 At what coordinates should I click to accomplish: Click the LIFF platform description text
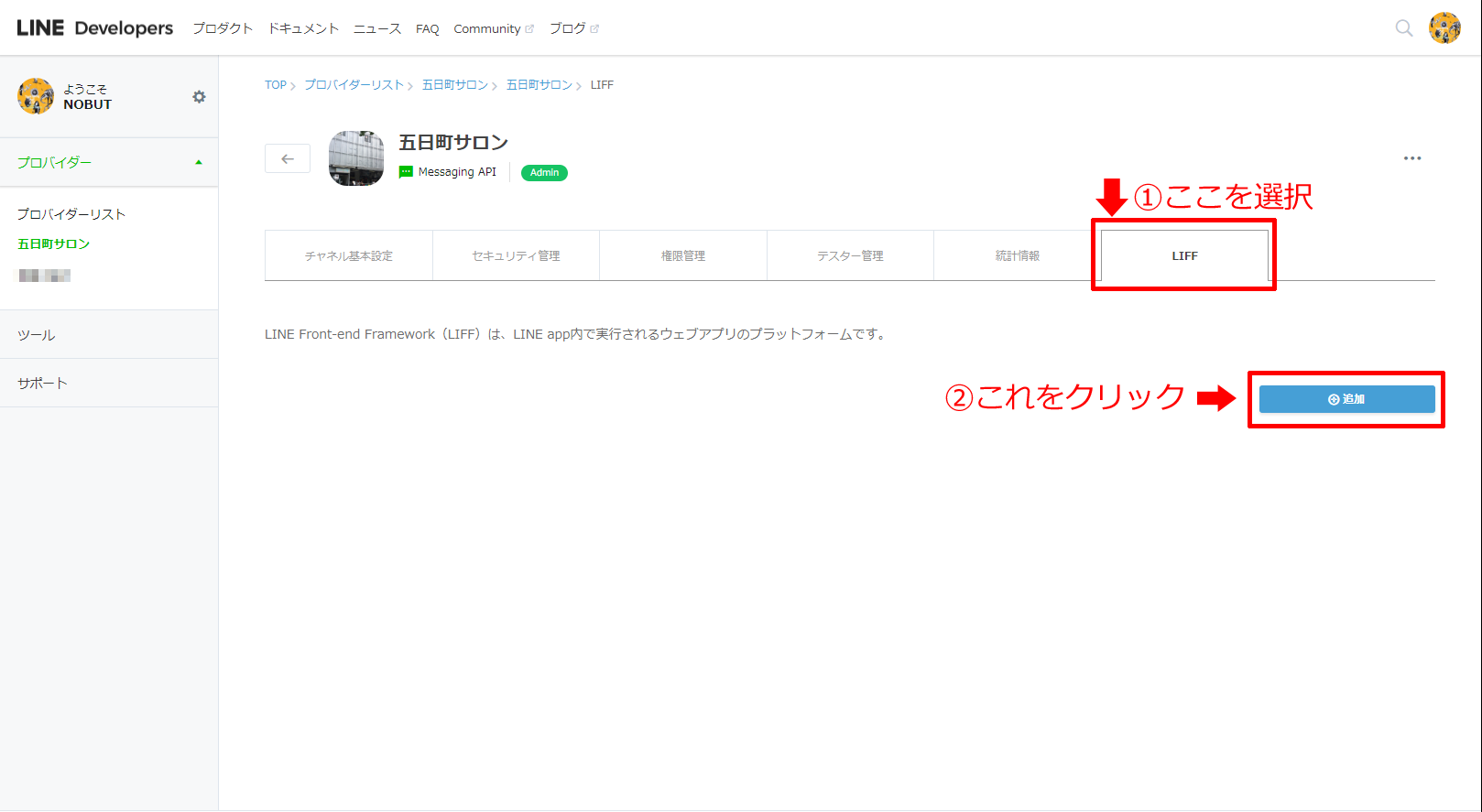577,334
